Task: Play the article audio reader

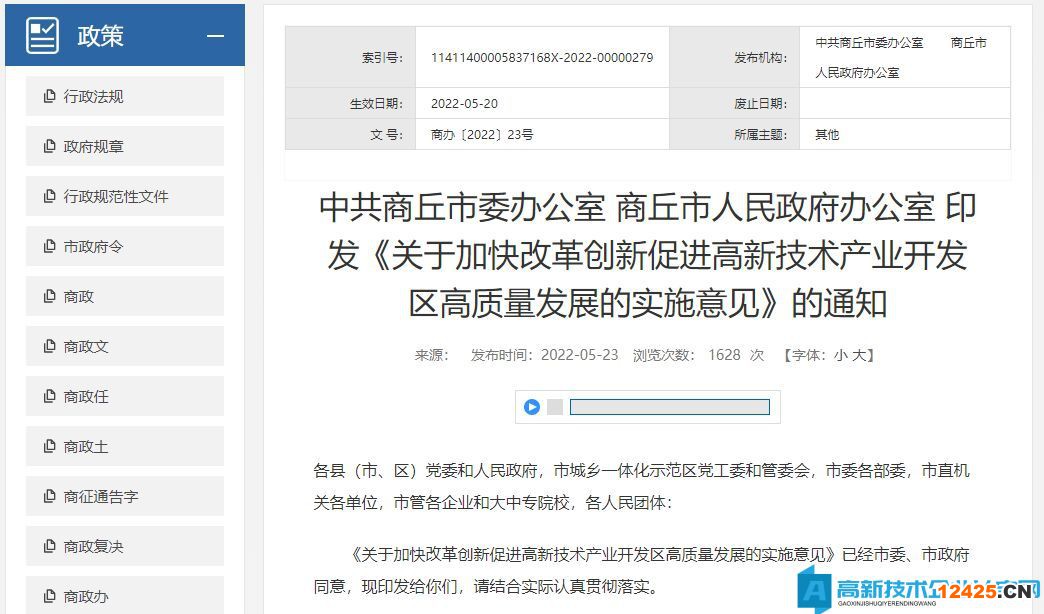Action: click(x=532, y=407)
